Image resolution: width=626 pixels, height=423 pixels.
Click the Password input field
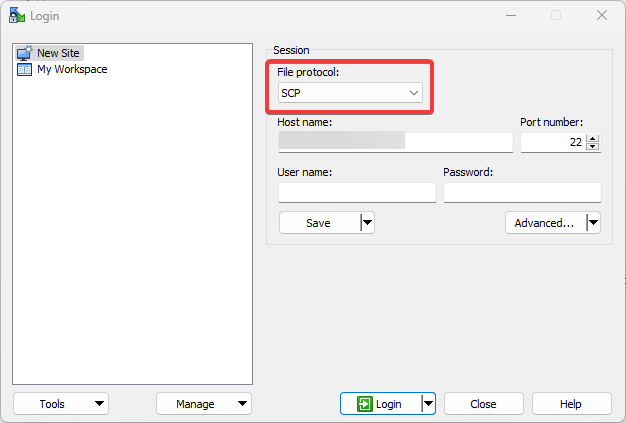(x=522, y=192)
